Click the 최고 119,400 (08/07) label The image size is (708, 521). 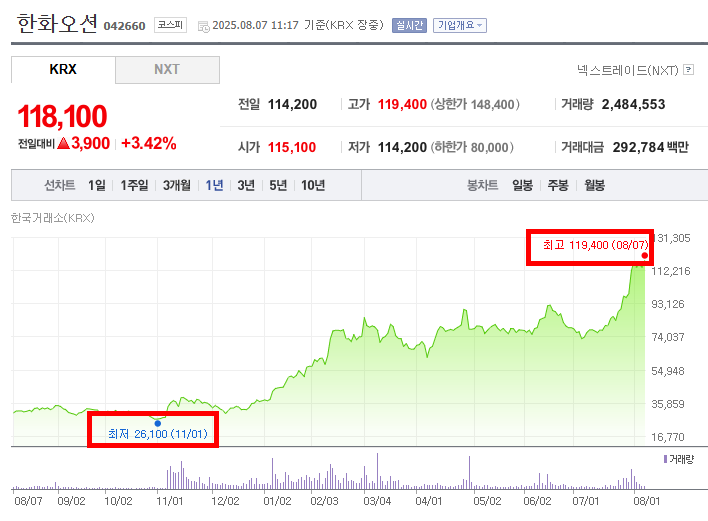(595, 245)
